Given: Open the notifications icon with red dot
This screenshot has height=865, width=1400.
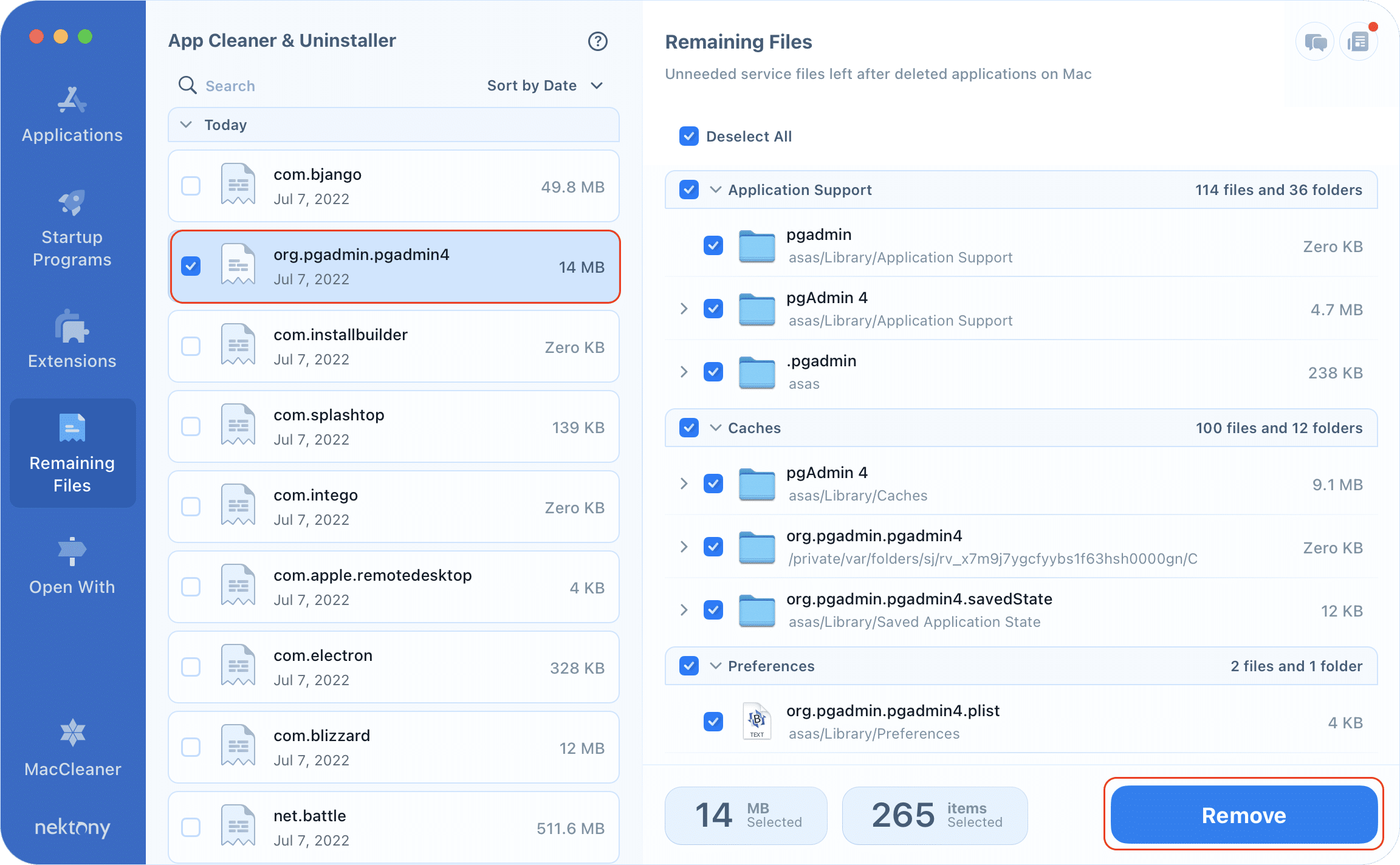Looking at the screenshot, I should tap(1358, 41).
